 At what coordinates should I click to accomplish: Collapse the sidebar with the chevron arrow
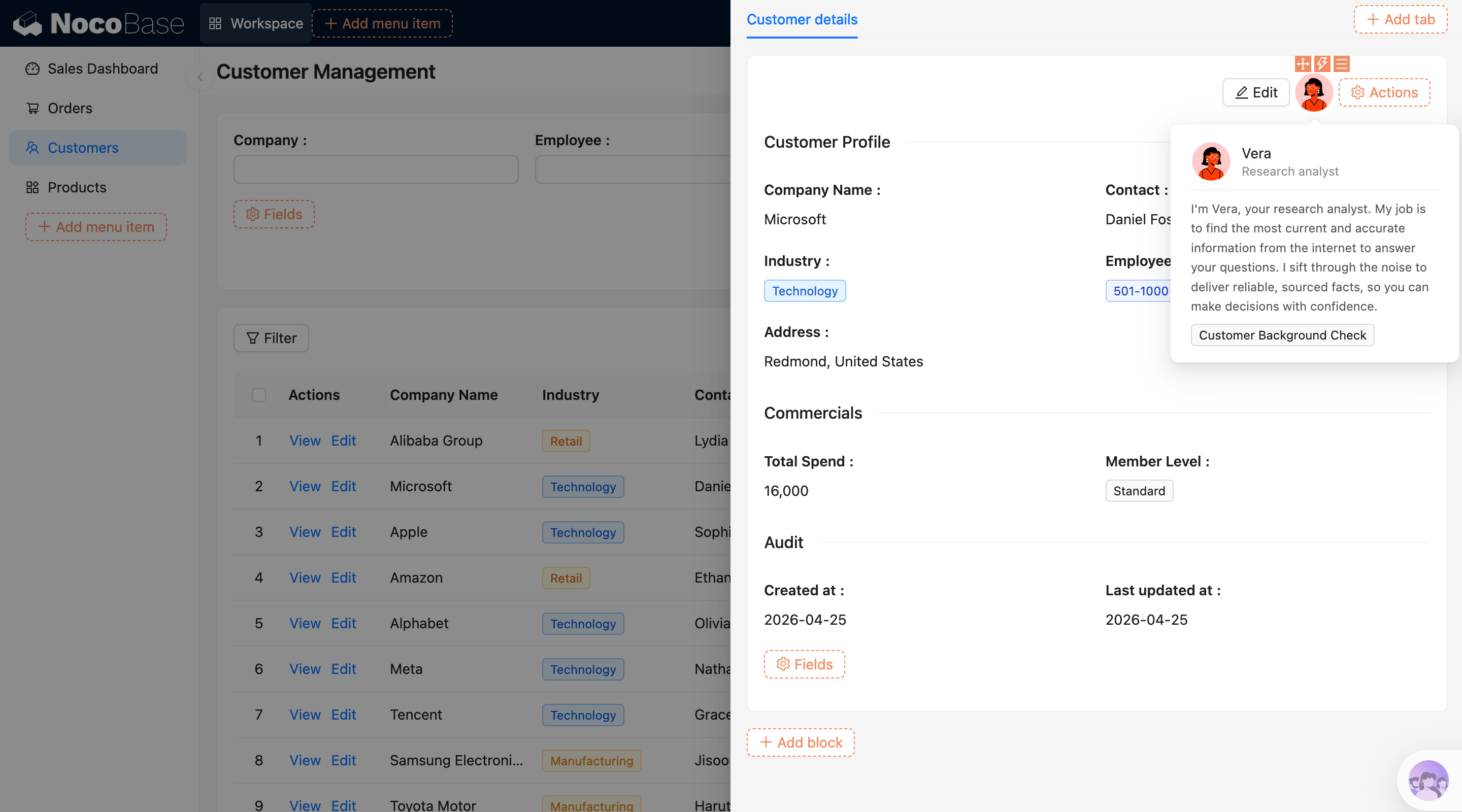pyautogui.click(x=200, y=77)
